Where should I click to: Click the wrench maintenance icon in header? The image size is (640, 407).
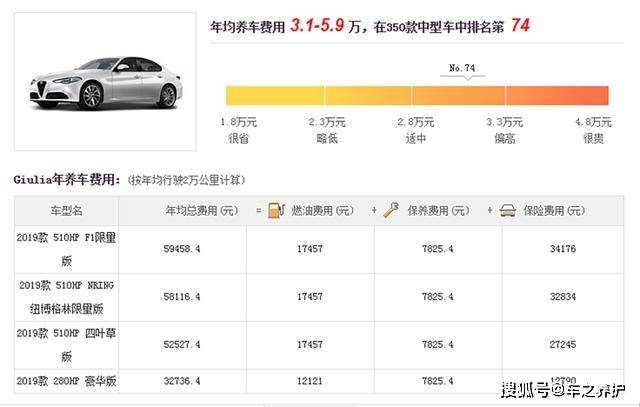pos(391,210)
